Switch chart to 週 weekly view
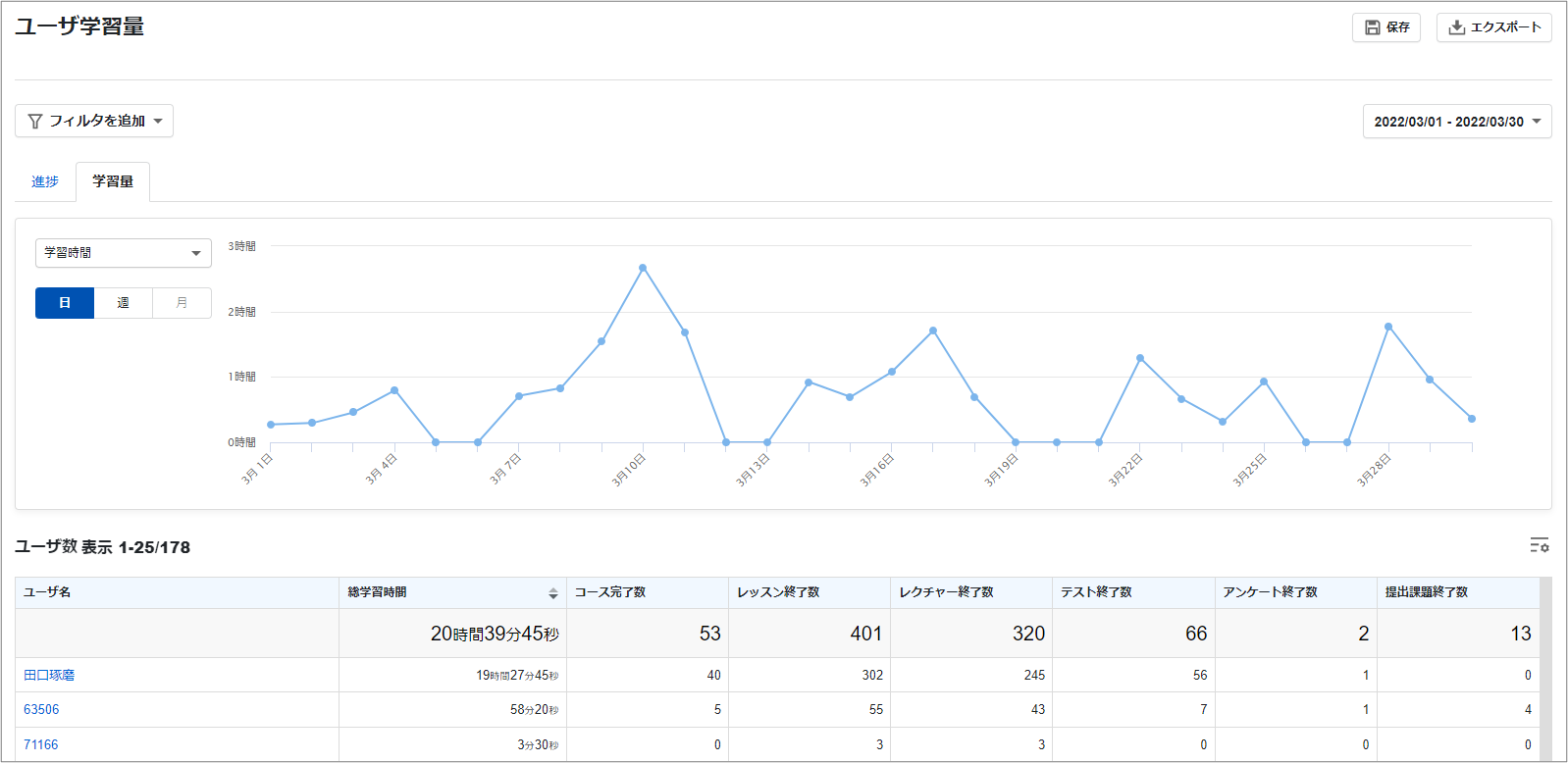The height and width of the screenshot is (763, 1568). [124, 303]
